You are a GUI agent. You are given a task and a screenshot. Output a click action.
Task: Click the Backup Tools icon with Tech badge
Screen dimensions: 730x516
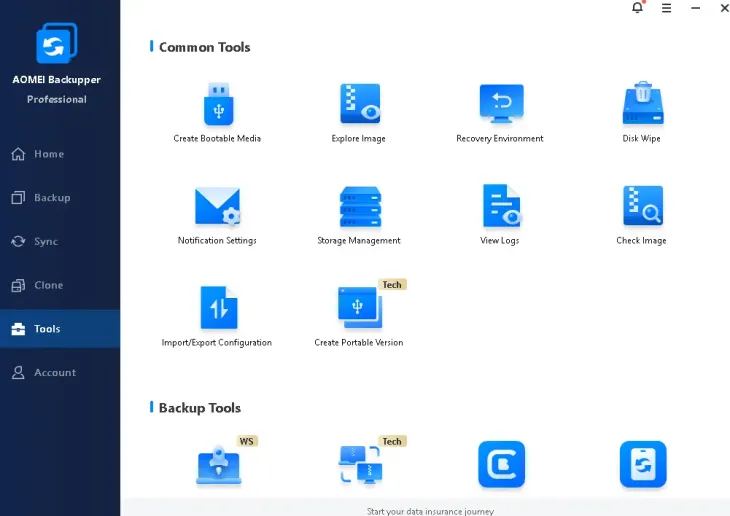tap(359, 465)
